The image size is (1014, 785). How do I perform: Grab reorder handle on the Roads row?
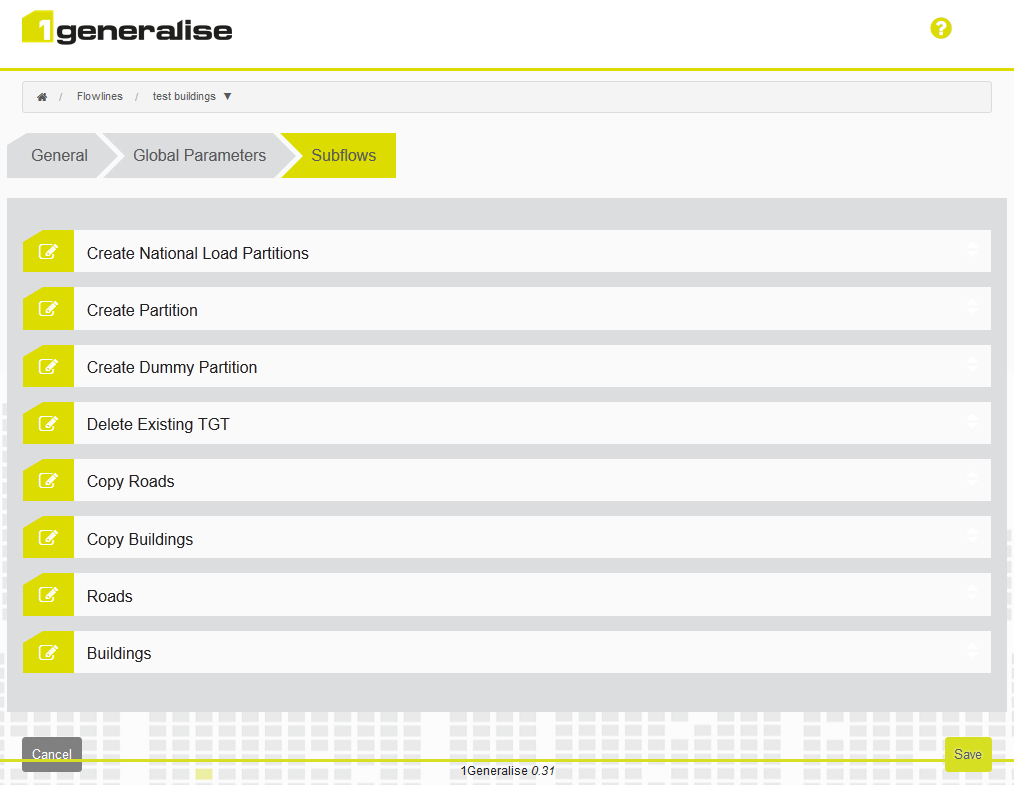[x=972, y=592]
